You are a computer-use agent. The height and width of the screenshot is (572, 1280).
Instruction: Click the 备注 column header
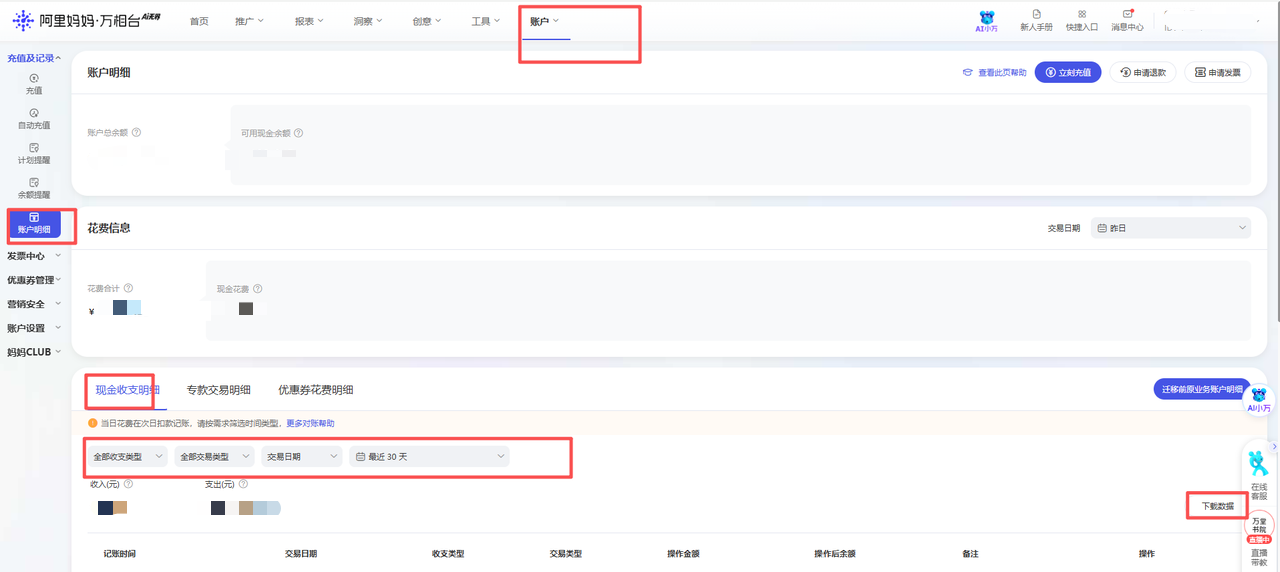click(x=970, y=554)
